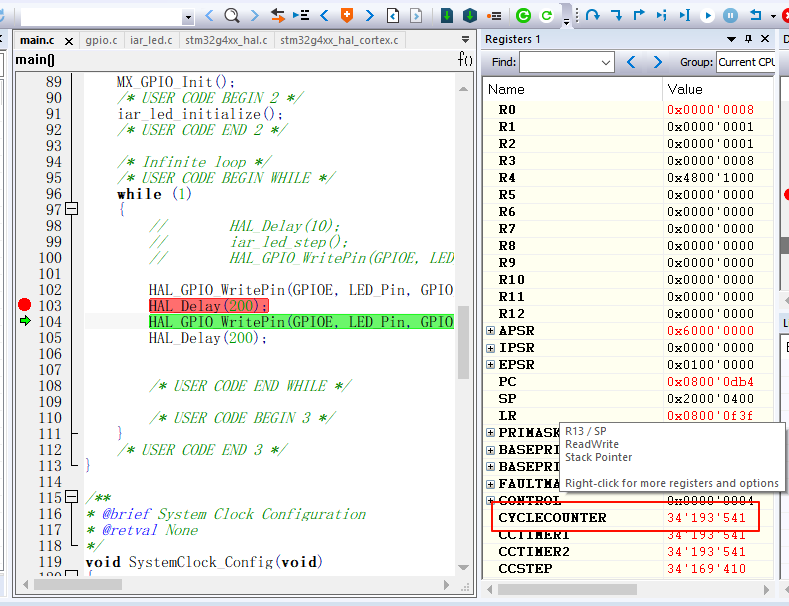The width and height of the screenshot is (789, 606).
Task: Click registers Find previous arrow
Action: click(632, 62)
